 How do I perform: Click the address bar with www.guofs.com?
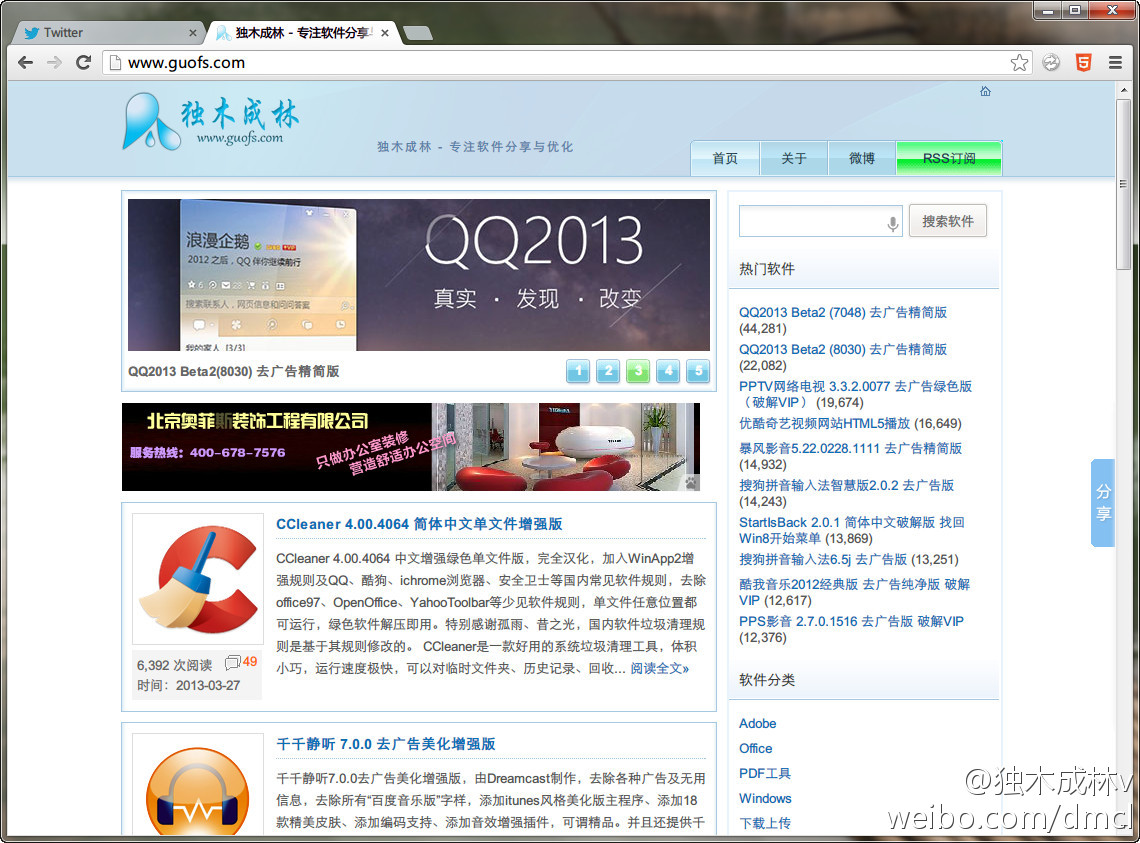coord(567,63)
